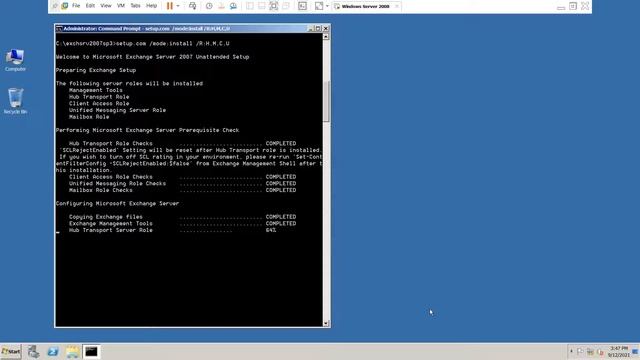Open the Snapshot Manager icon
This screenshot has width=640, height=360.
pyautogui.click(x=233, y=6)
